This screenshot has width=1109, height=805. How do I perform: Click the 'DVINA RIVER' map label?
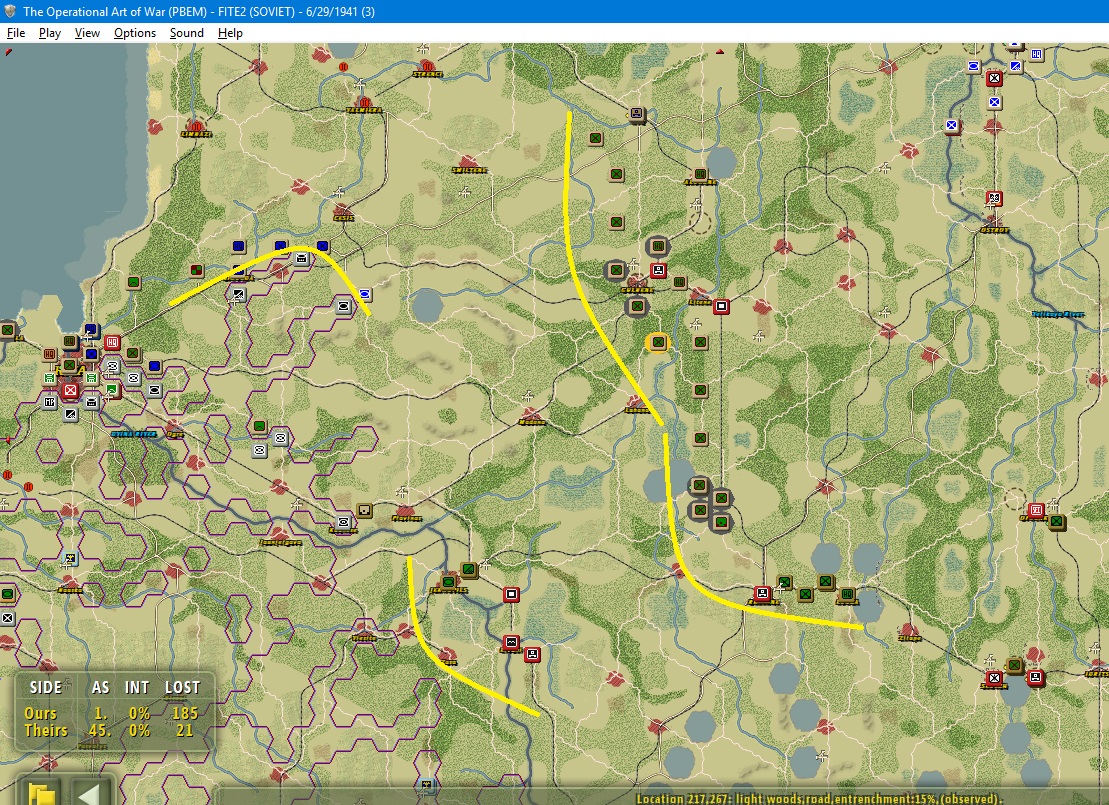[x=134, y=434]
